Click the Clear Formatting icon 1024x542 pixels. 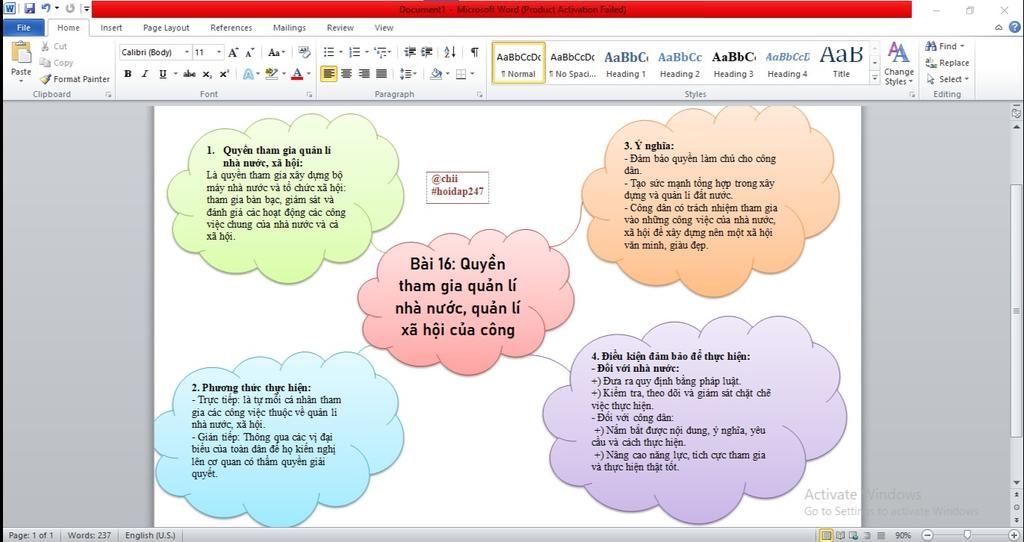coord(301,52)
